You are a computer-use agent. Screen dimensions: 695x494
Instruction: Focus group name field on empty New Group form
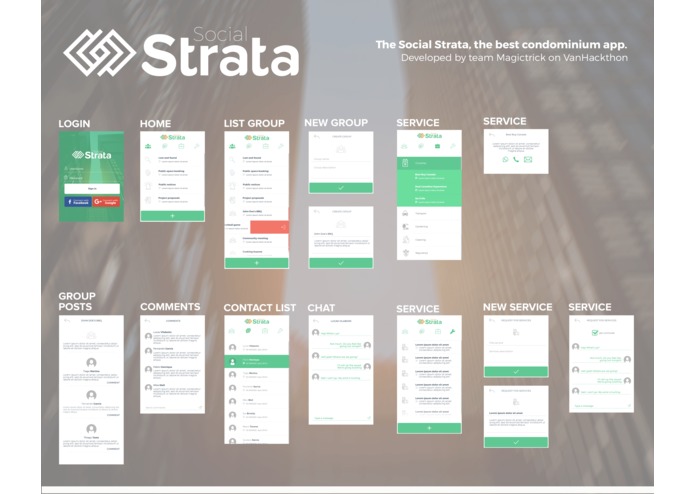[x=341, y=159]
